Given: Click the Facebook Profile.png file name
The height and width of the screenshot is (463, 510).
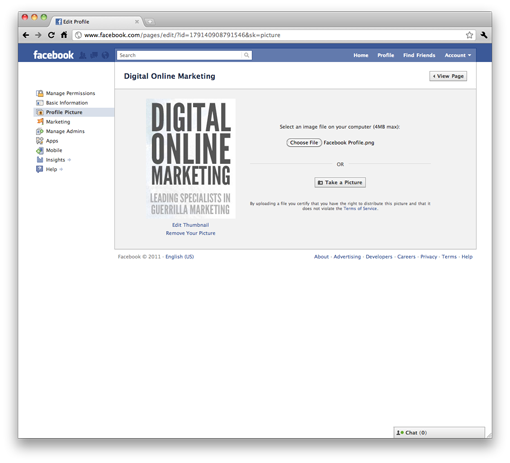Looking at the screenshot, I should click(x=349, y=143).
